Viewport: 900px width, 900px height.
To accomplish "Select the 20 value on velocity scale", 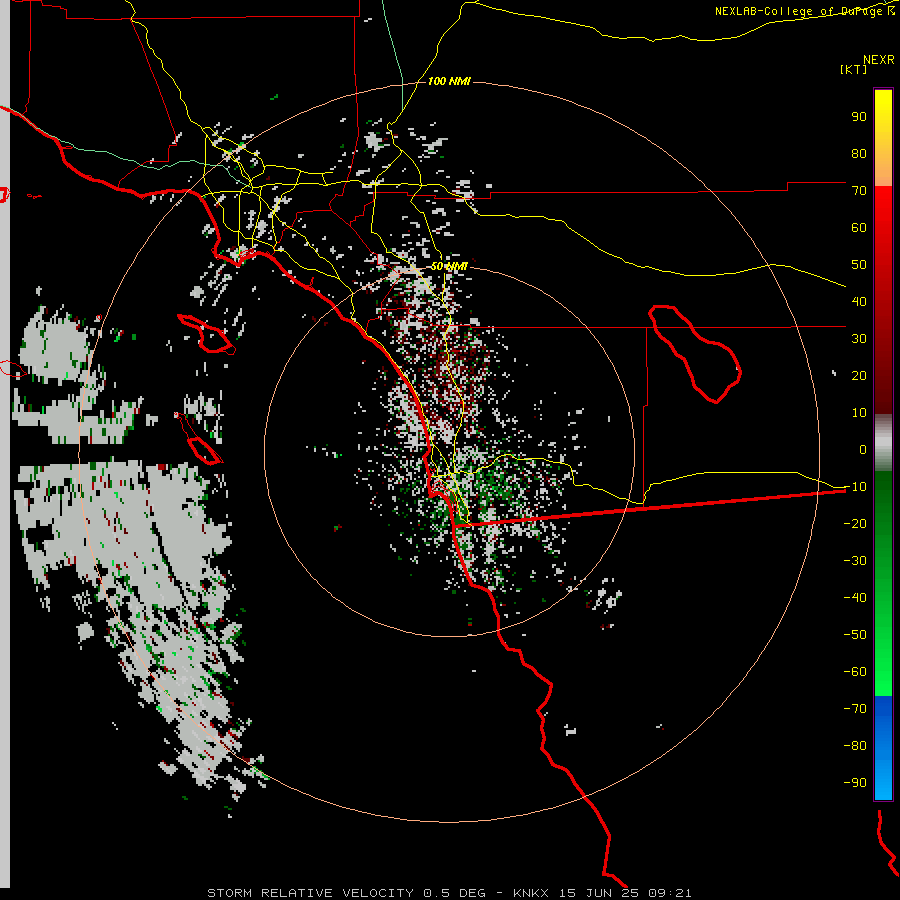I will click(859, 376).
